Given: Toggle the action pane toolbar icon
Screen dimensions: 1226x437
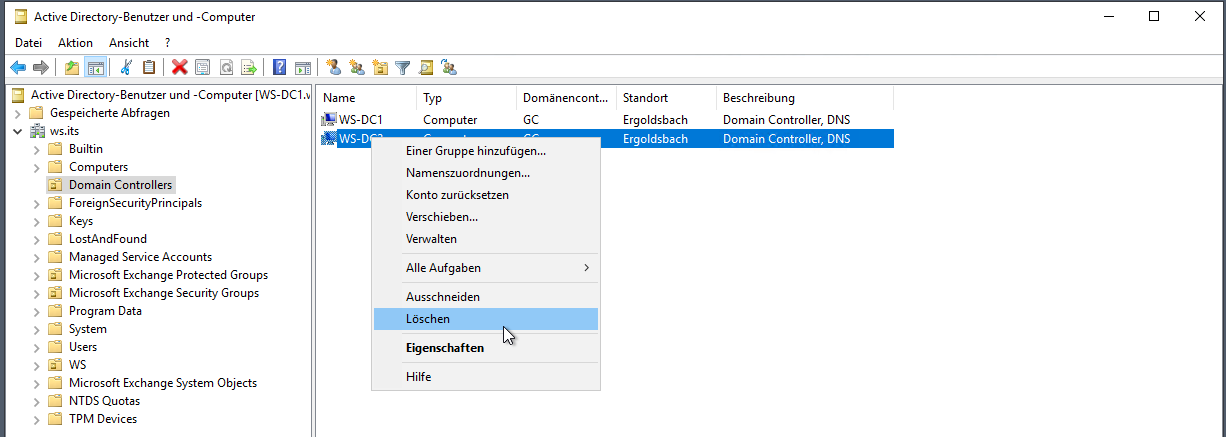Looking at the screenshot, I should 303,67.
